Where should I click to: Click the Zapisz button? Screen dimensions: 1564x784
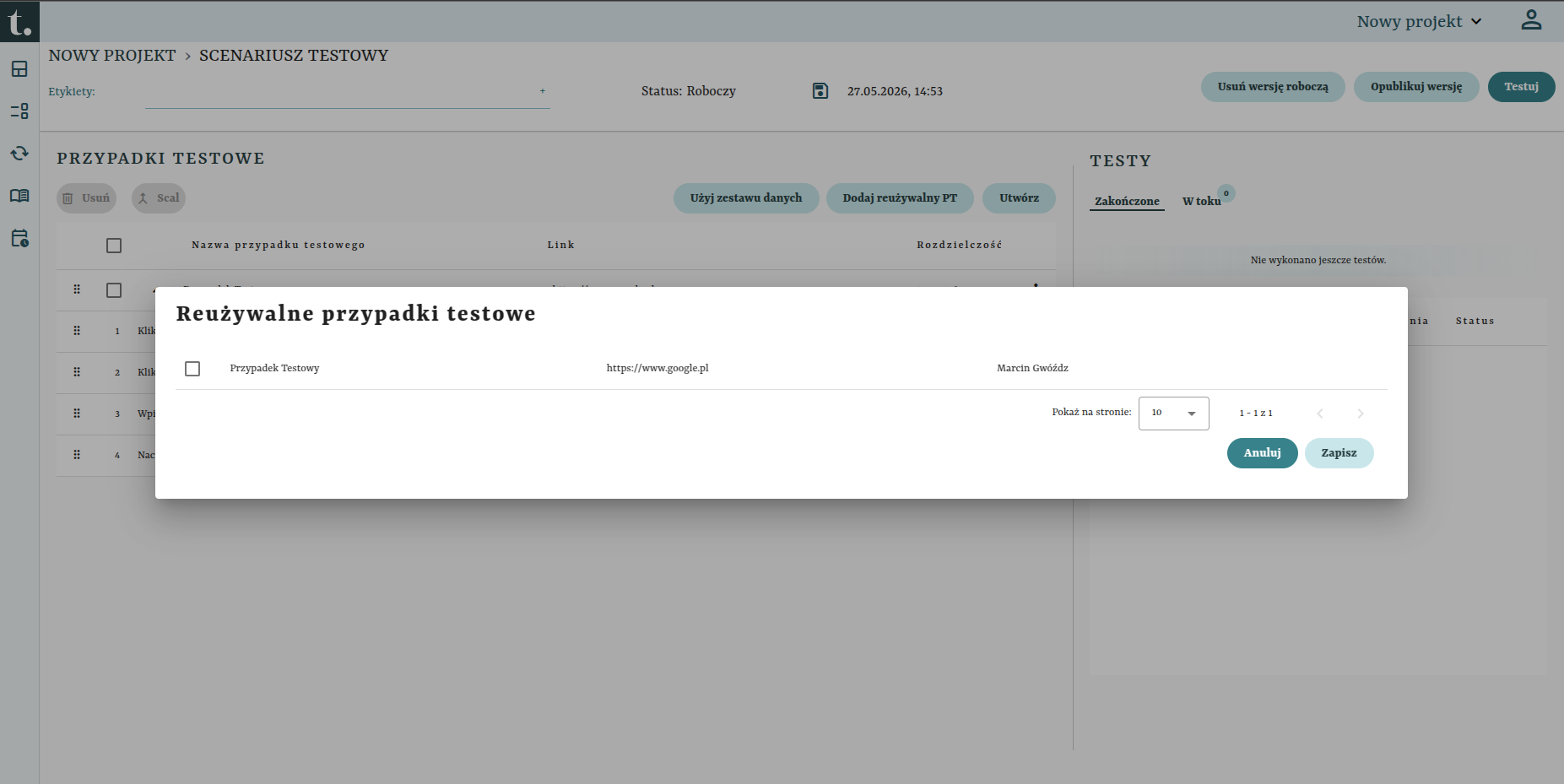pyautogui.click(x=1339, y=453)
